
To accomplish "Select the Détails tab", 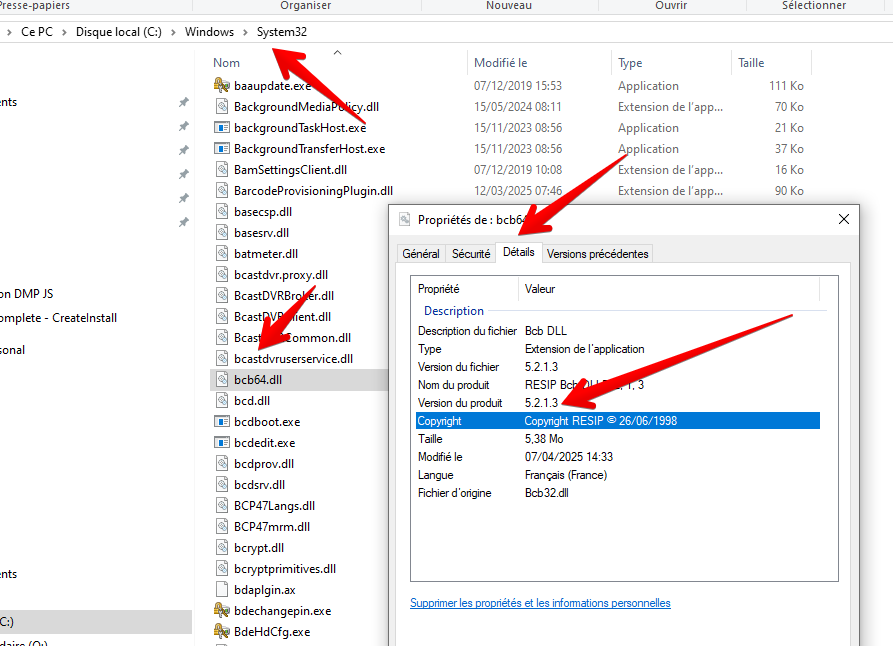I will click(x=519, y=252).
